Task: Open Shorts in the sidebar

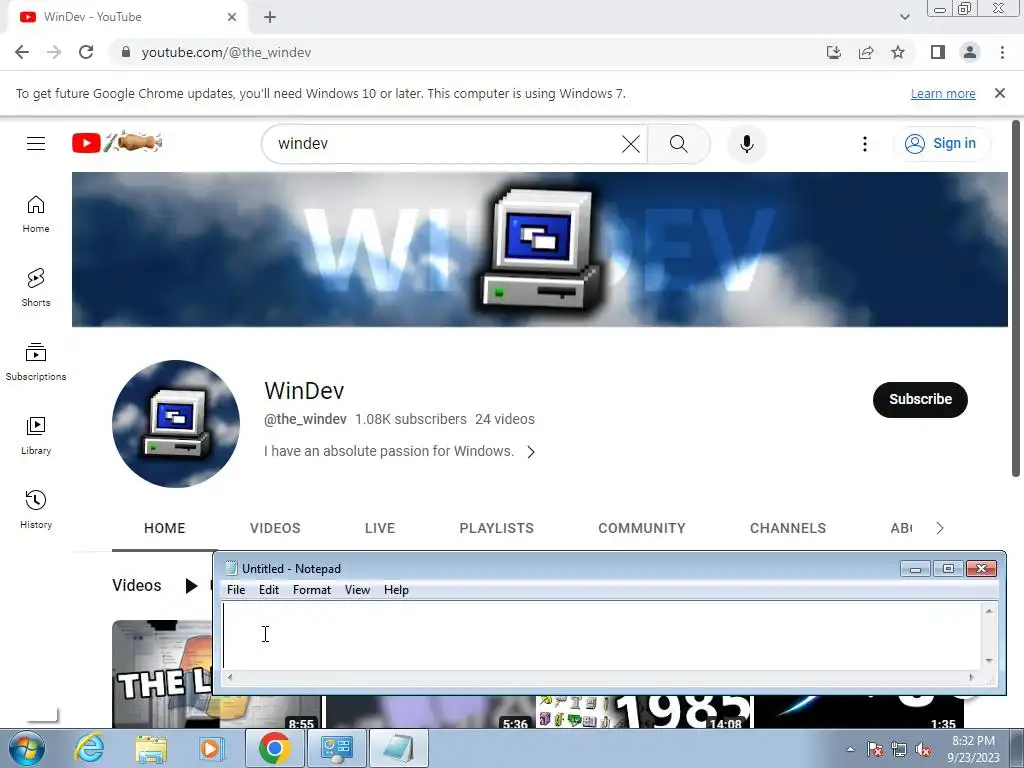Action: pyautogui.click(x=36, y=288)
